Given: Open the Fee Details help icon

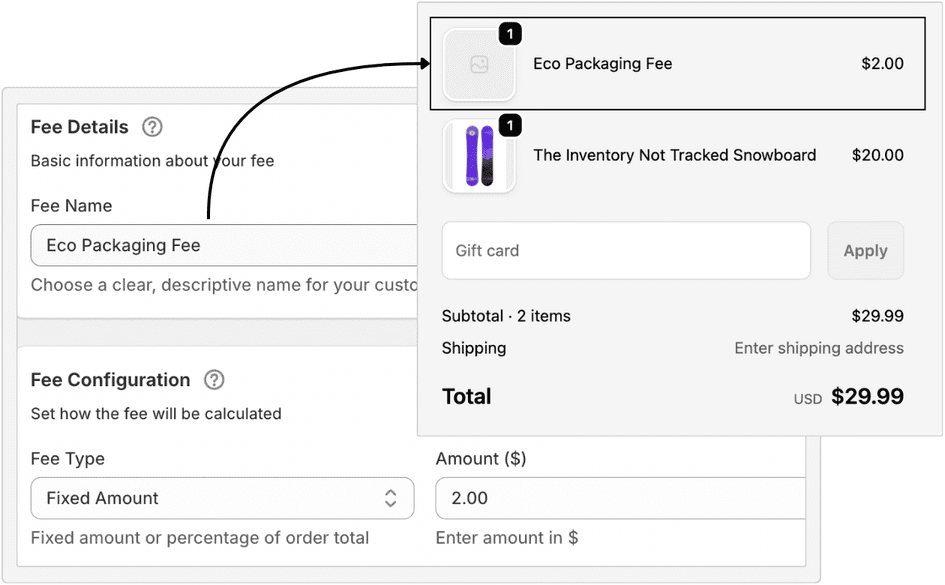Looking at the screenshot, I should (x=152, y=127).
